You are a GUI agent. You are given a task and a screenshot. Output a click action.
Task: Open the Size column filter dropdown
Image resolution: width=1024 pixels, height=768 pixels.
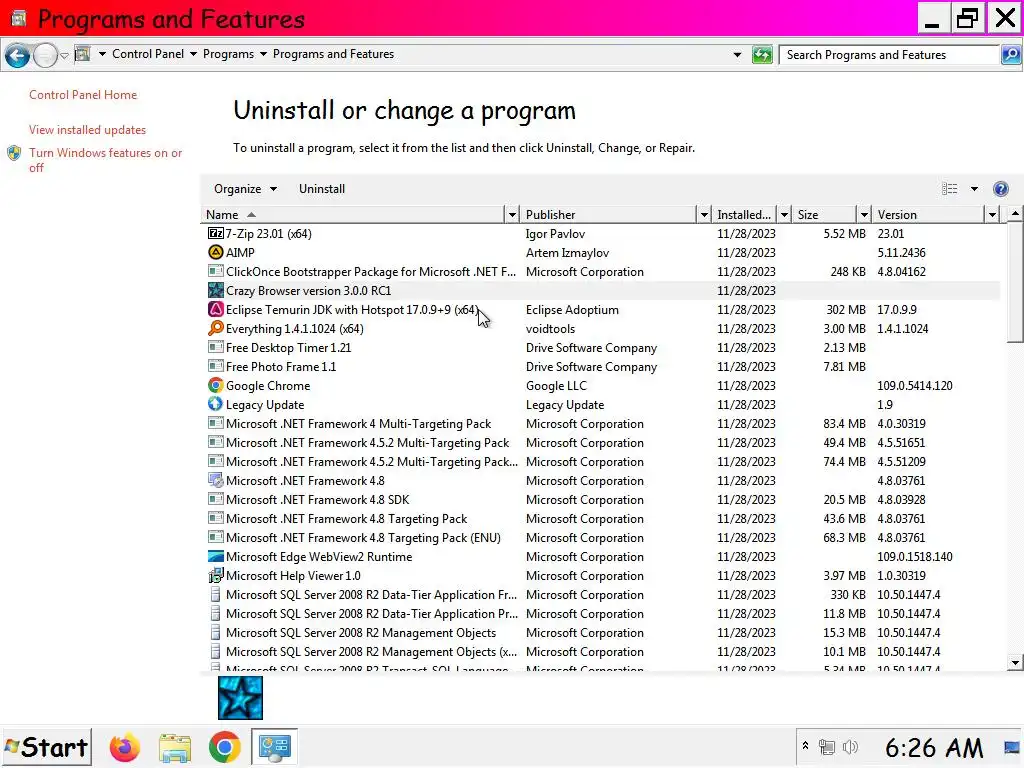865,214
